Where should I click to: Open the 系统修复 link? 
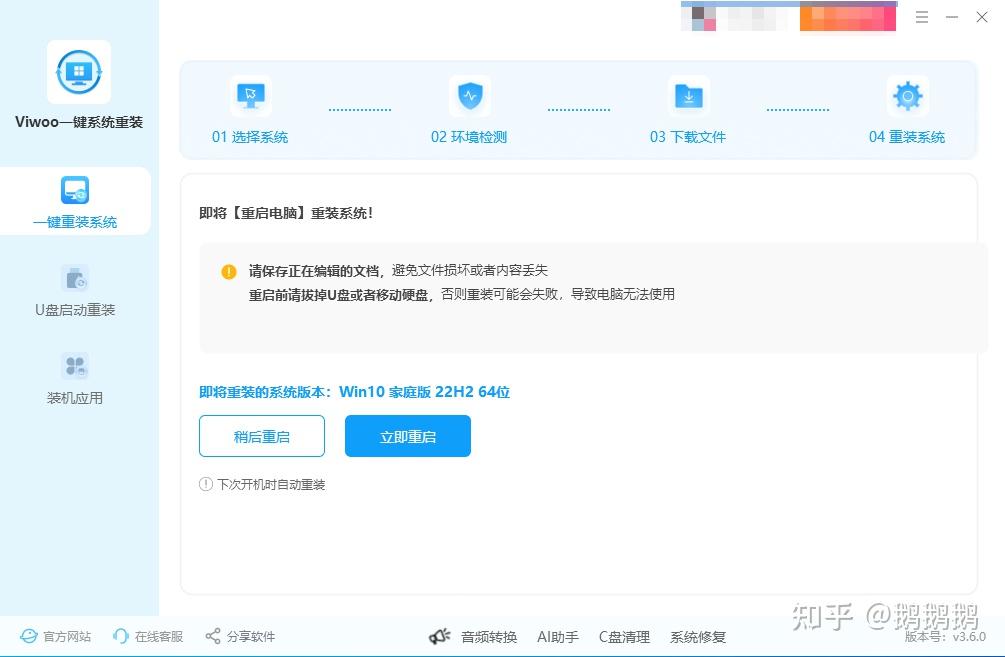[698, 637]
